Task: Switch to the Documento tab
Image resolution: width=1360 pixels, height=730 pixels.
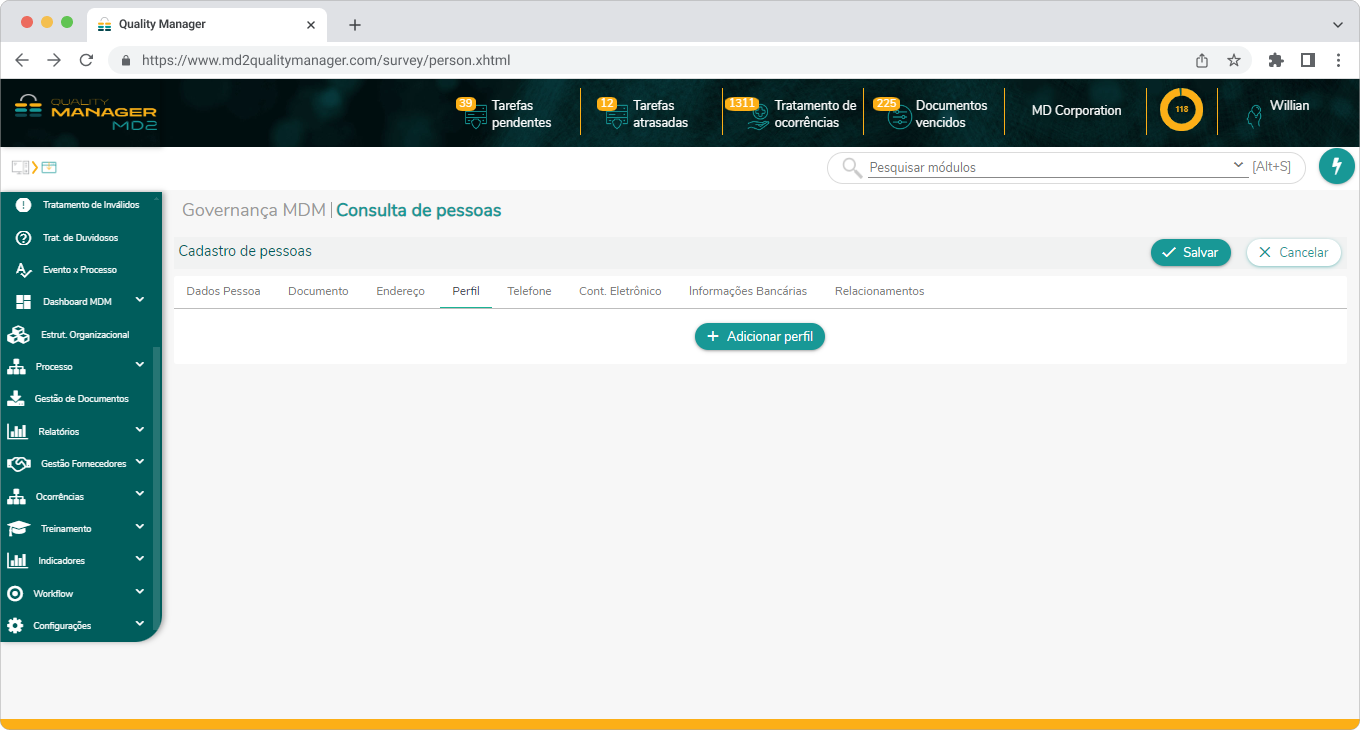Action: (x=318, y=291)
